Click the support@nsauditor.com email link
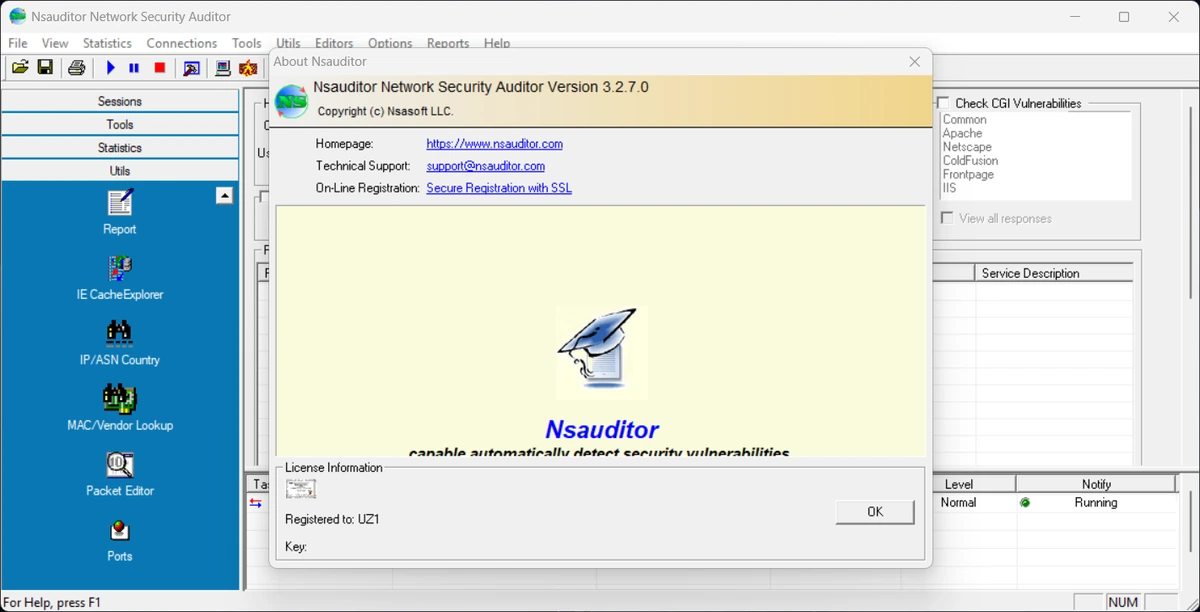The image size is (1200, 612). click(485, 166)
